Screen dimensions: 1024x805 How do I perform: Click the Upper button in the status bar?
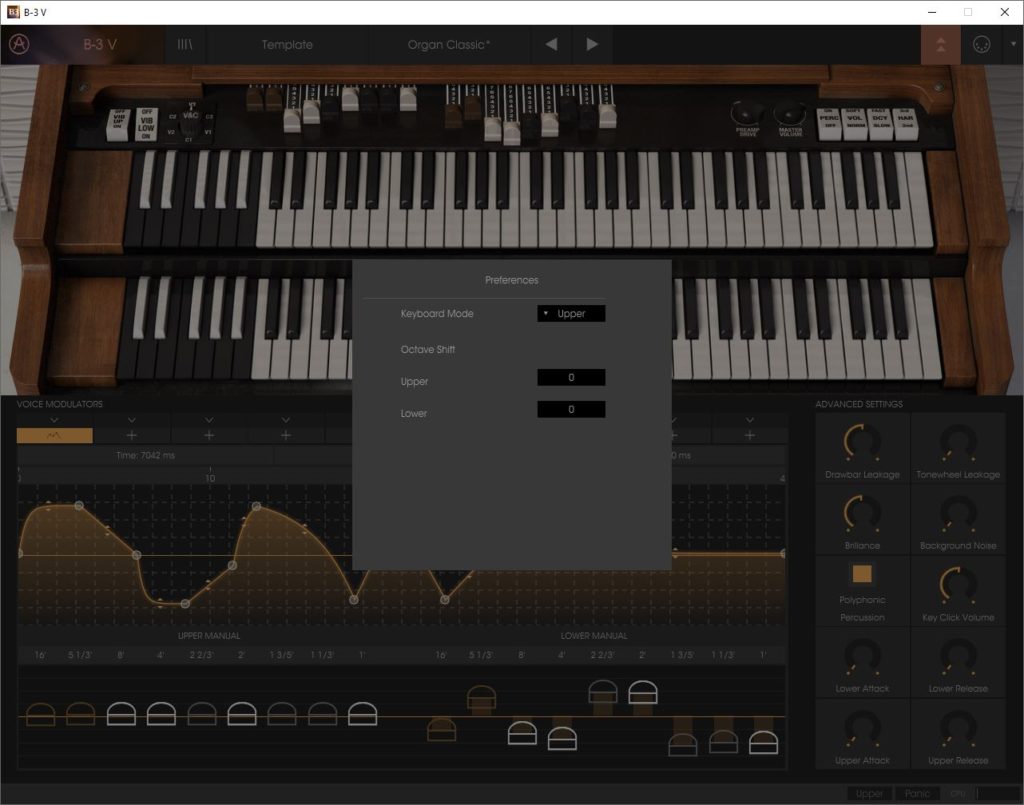pos(869,793)
